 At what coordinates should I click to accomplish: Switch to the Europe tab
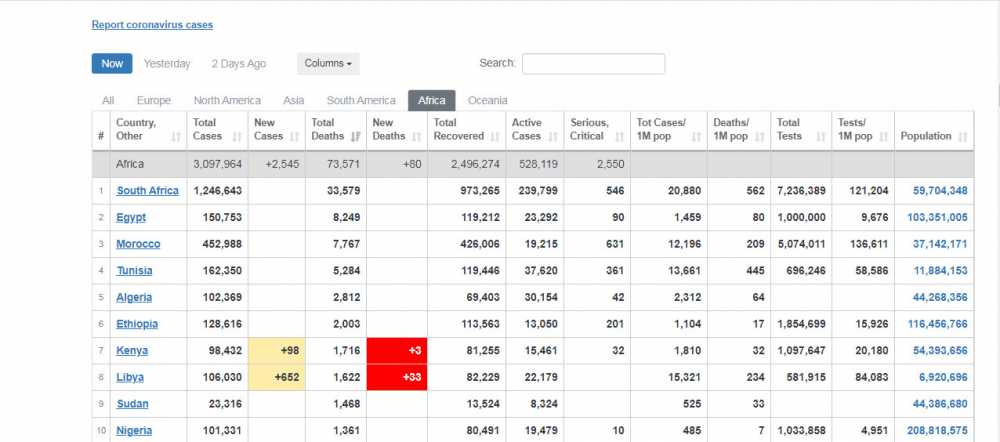153,101
